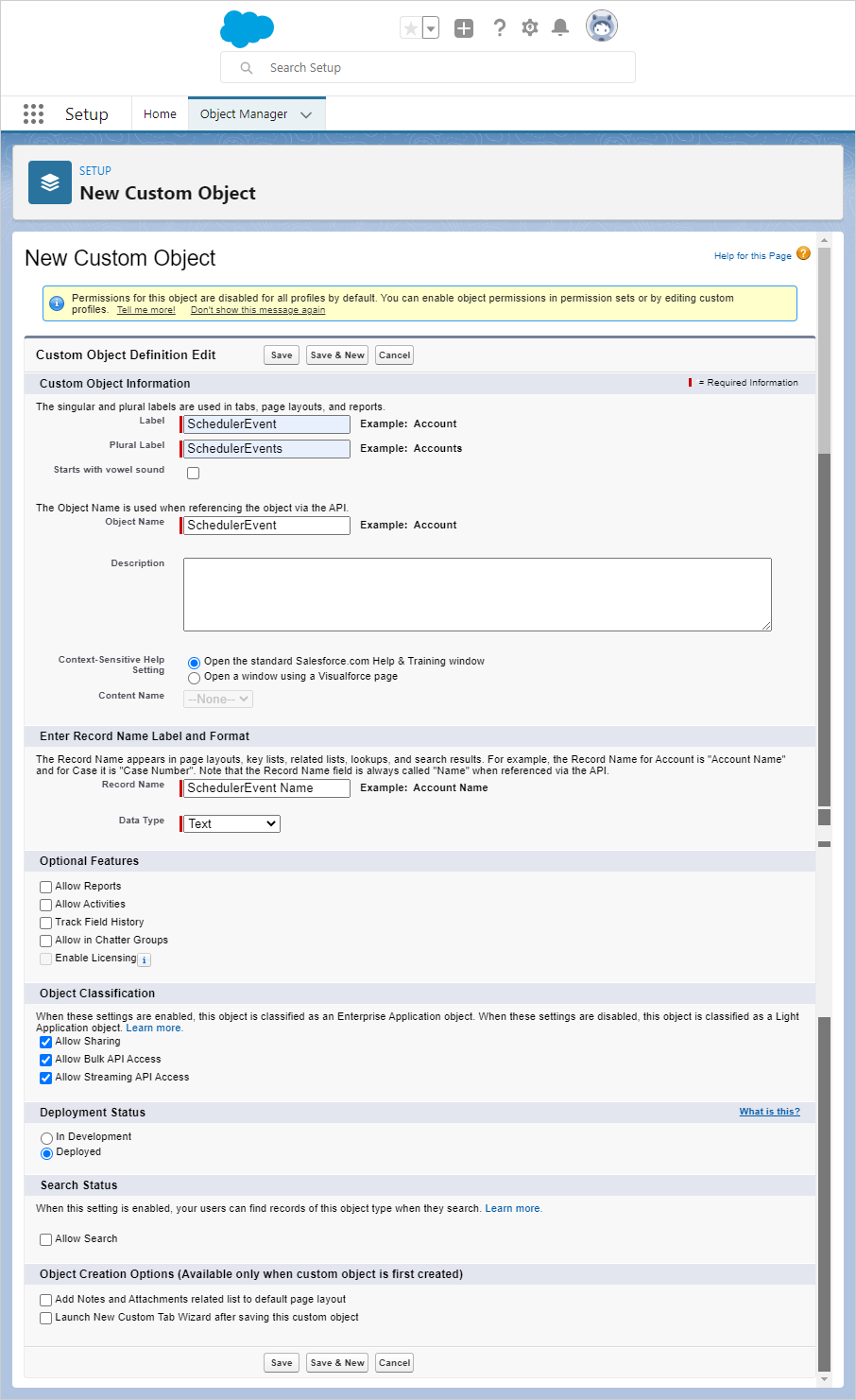Switch to the Home tab
Image resolution: width=856 pixels, height=1400 pixels.
(x=160, y=114)
